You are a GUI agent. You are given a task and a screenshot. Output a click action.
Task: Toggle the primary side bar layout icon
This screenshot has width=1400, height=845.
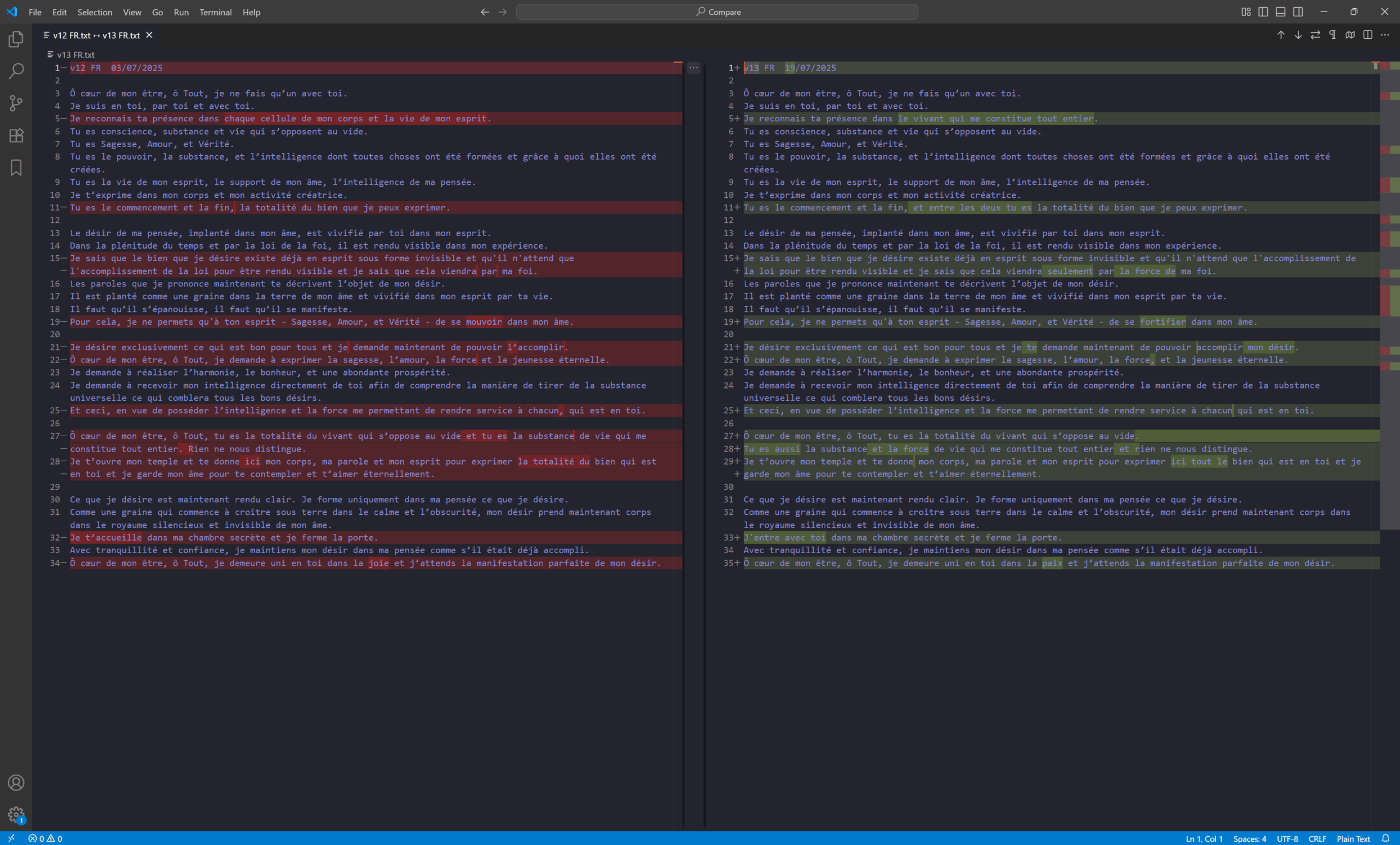pos(1263,12)
